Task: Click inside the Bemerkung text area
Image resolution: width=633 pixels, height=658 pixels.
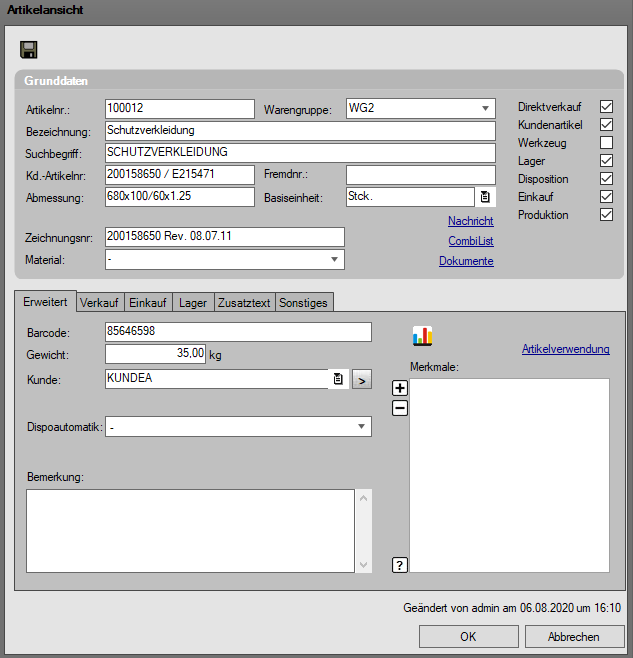Action: tap(190, 531)
